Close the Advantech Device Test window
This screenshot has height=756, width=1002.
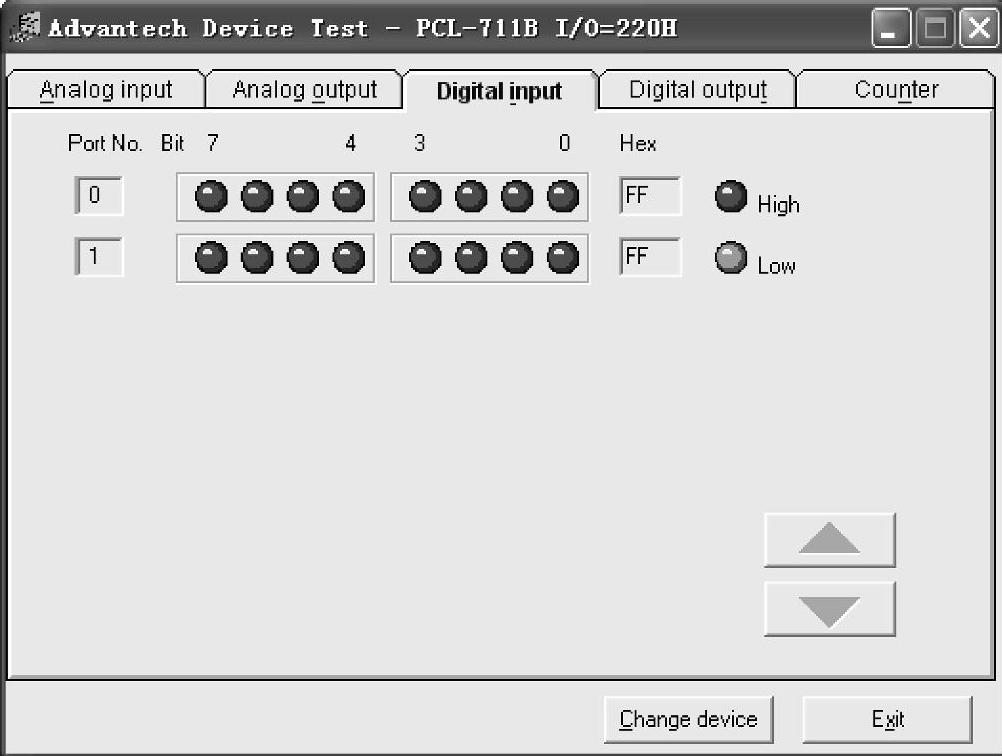[979, 28]
